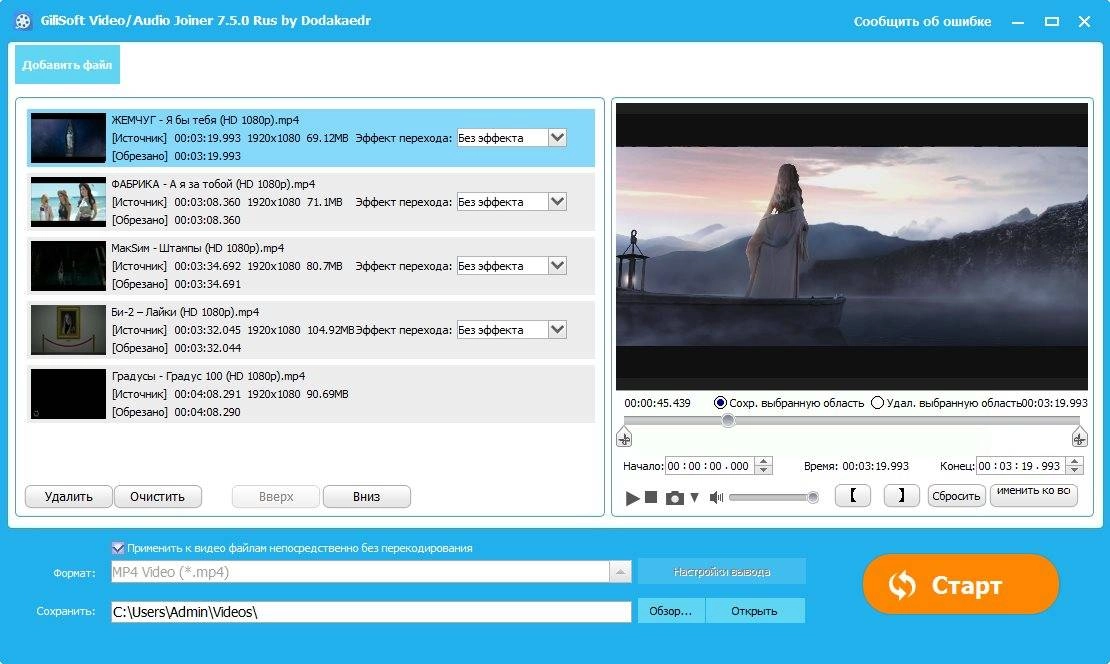1110x664 pixels.
Task: Click the left trim marker on timeline
Action: point(624,438)
